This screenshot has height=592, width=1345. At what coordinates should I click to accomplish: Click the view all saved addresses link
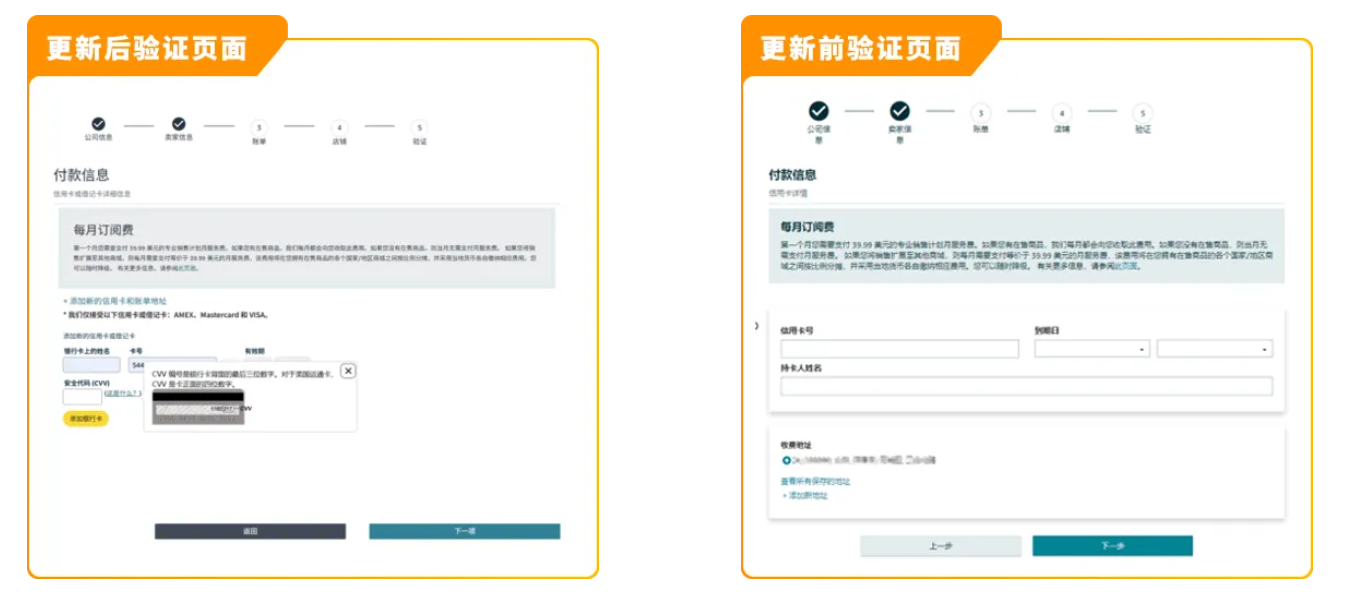tap(815, 481)
